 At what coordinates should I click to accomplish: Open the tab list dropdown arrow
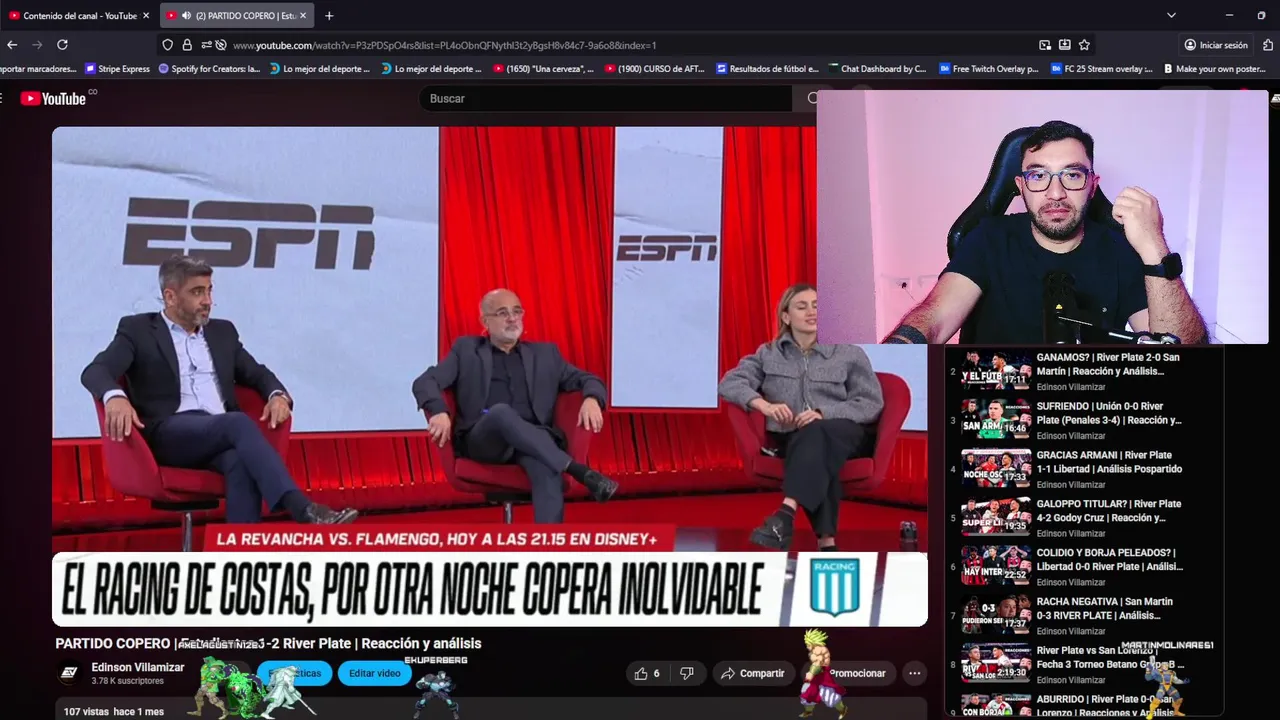[1171, 16]
